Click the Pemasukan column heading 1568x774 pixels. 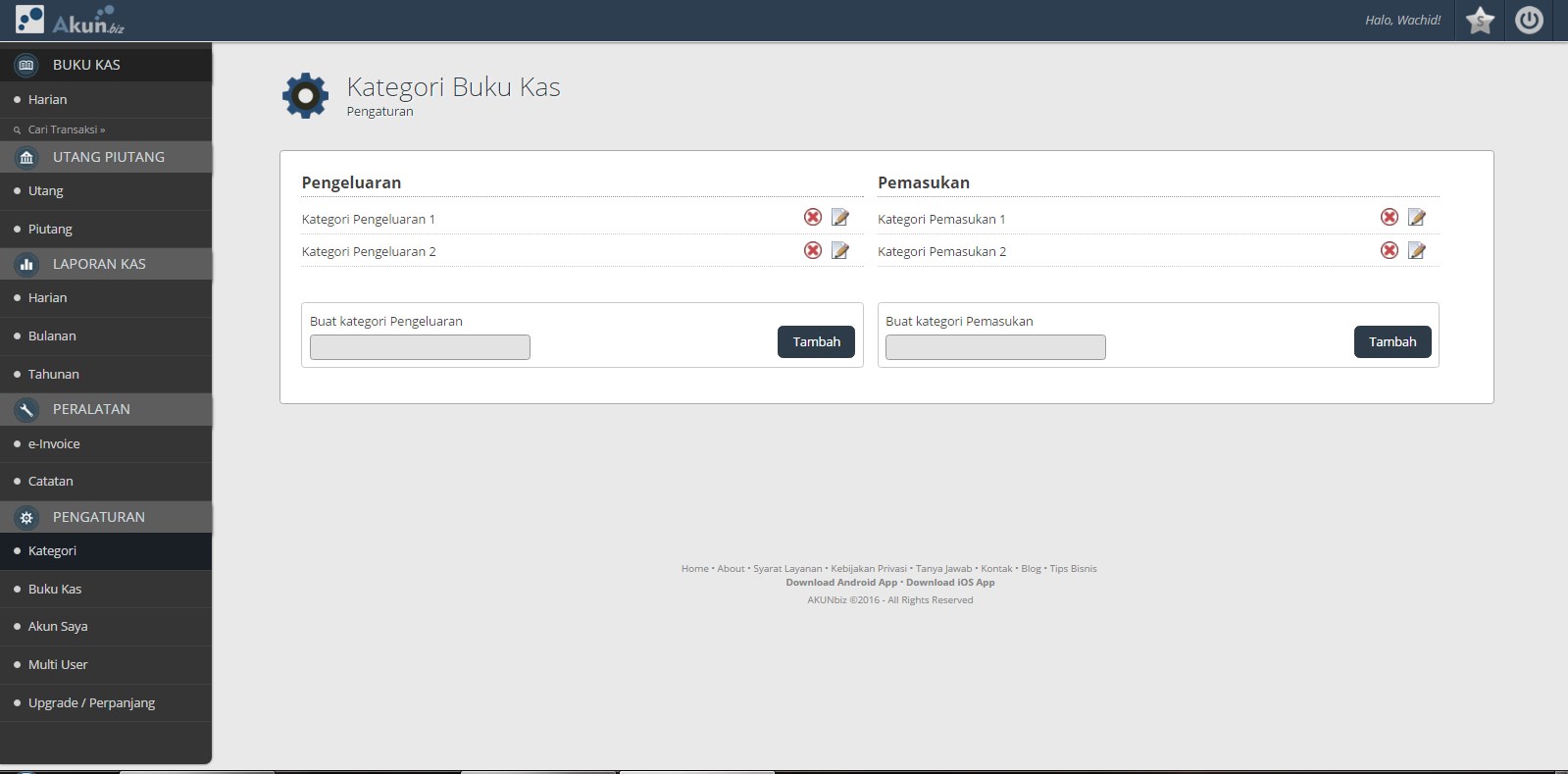point(924,182)
